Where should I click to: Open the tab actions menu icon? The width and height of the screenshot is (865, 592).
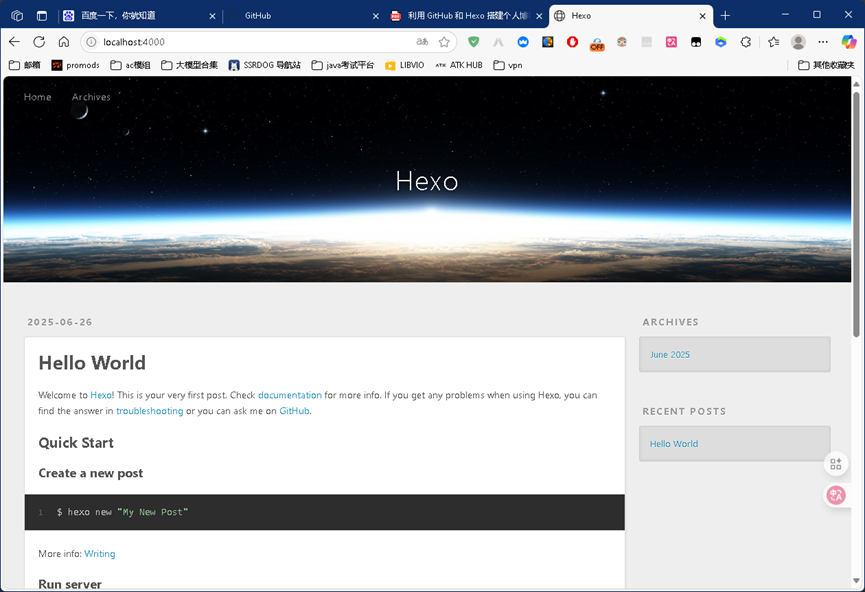(42, 15)
